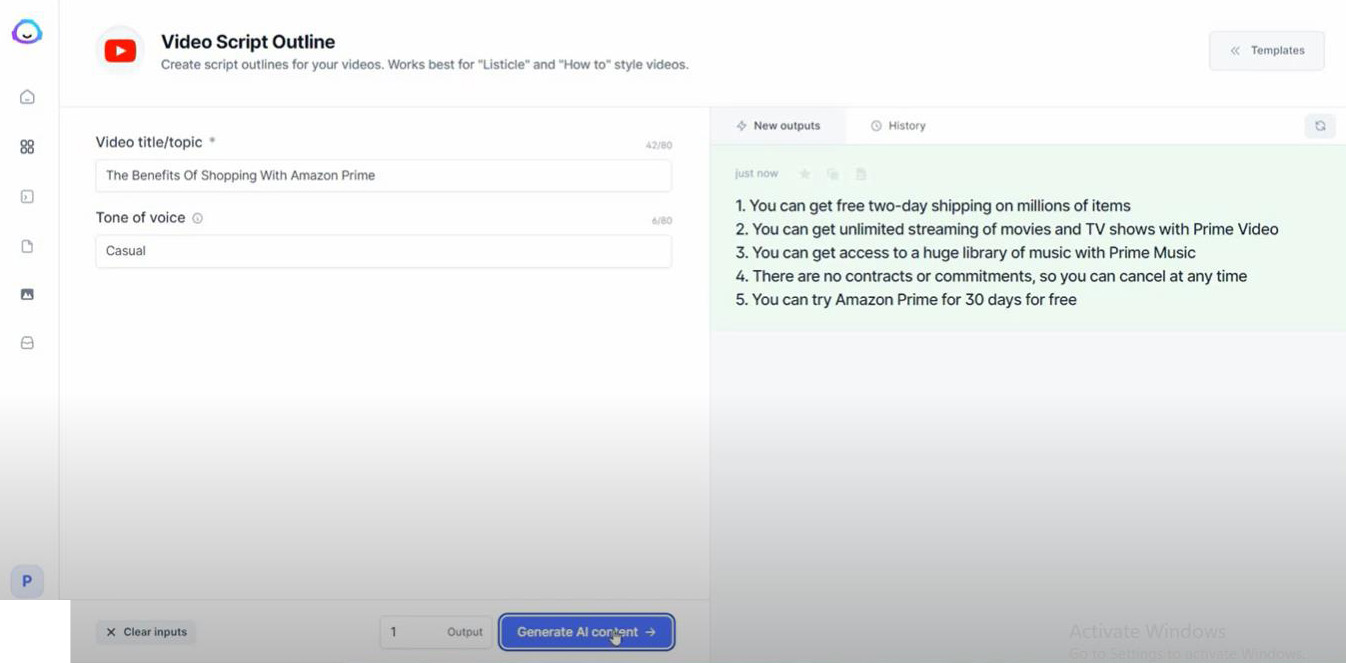Select output line about free two-day shipping

click(933, 206)
